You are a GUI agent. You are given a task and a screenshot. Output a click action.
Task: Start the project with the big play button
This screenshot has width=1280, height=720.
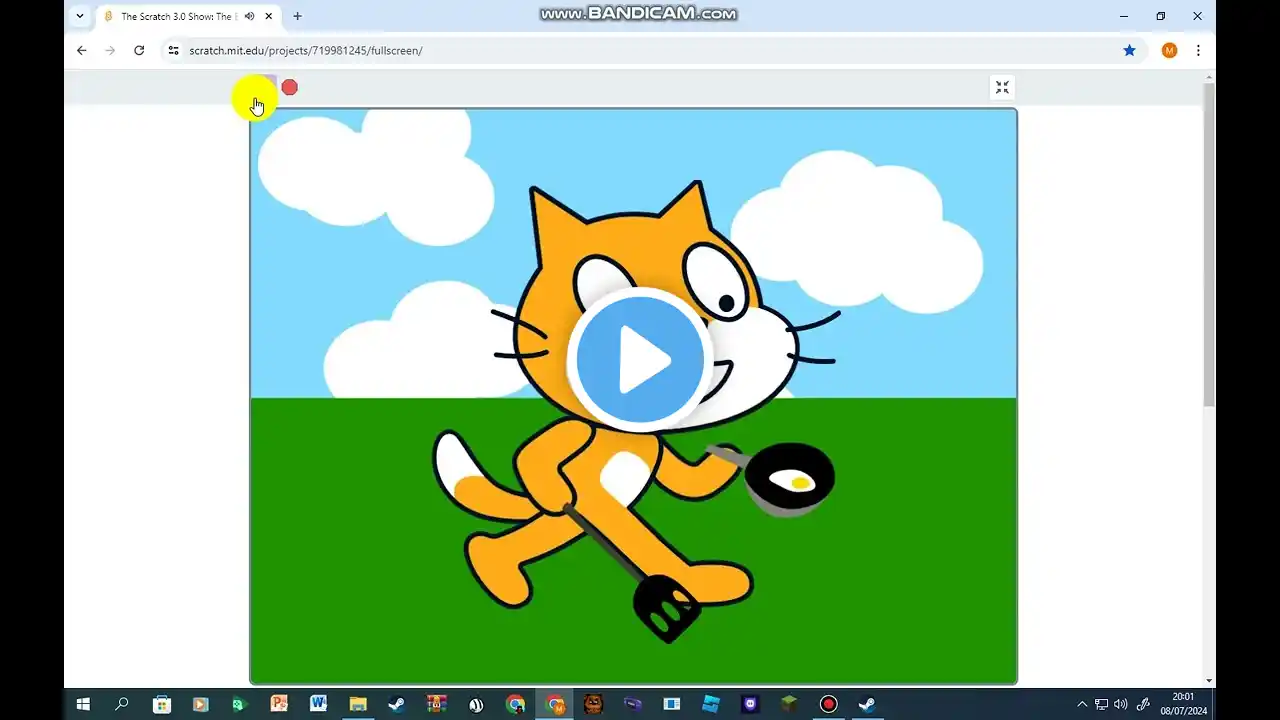(x=640, y=359)
